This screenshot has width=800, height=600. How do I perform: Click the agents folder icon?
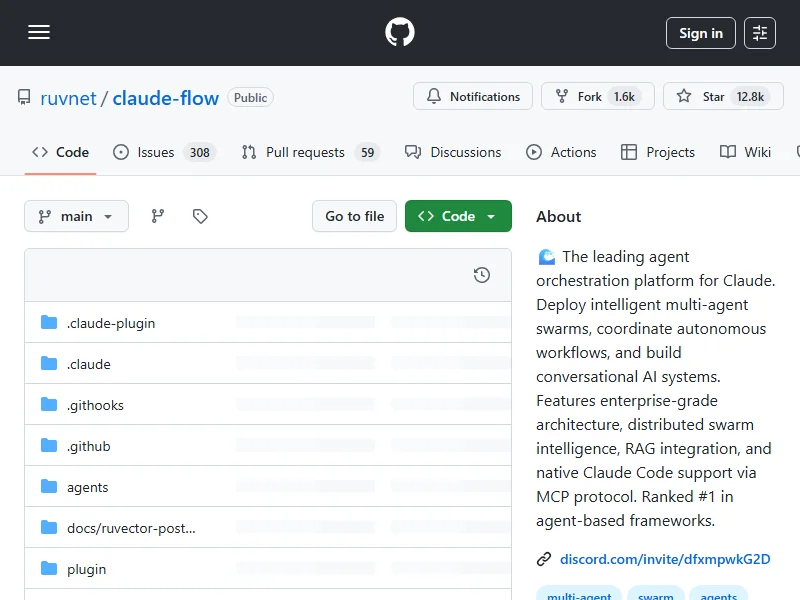coord(49,487)
